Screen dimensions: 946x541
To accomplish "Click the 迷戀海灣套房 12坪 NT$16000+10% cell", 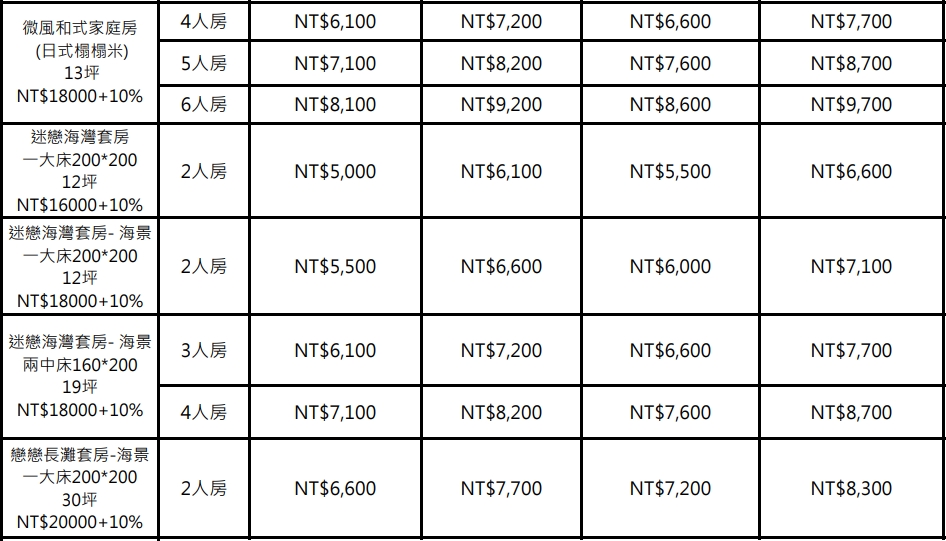I will coord(80,171).
